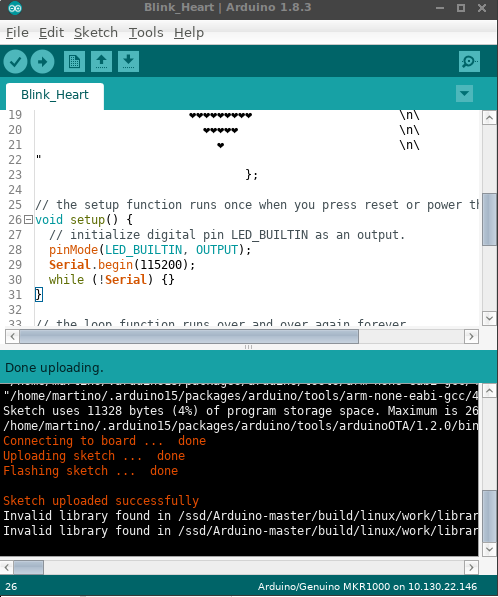
Task: Click the Serial.begin(115200) code line
Action: [x=122, y=265]
